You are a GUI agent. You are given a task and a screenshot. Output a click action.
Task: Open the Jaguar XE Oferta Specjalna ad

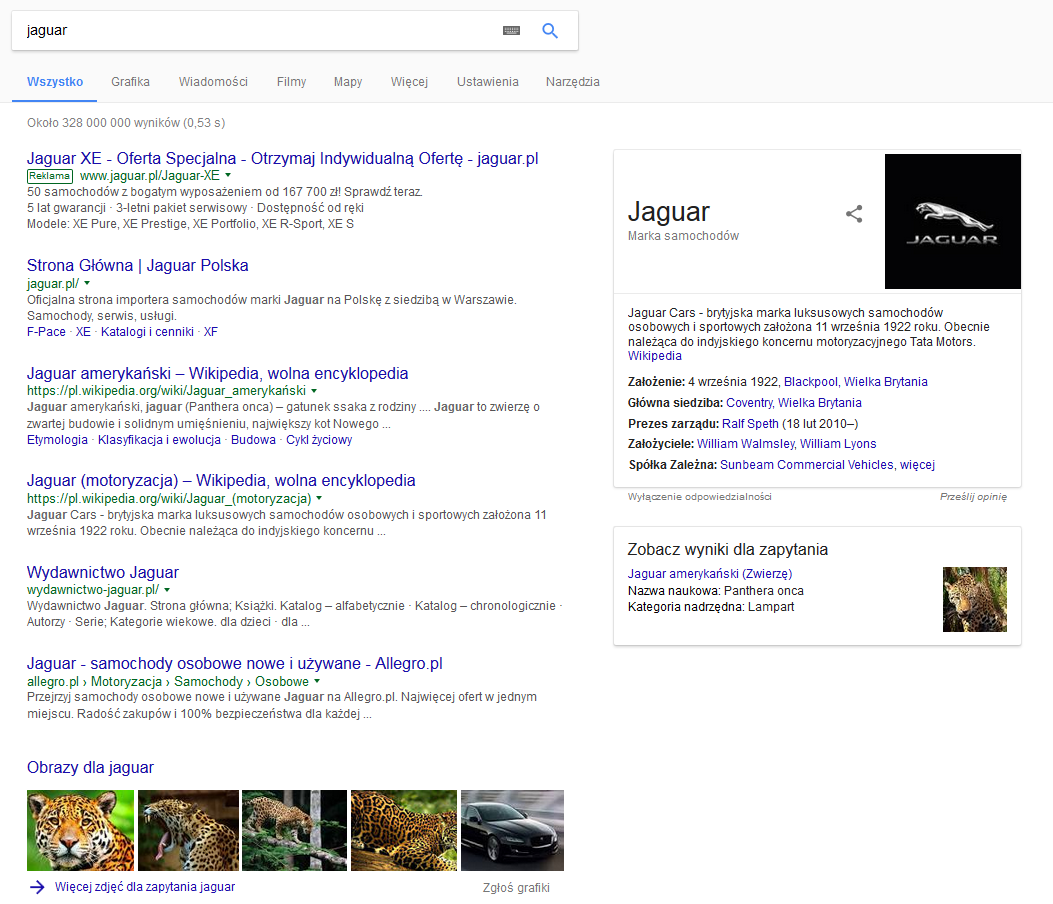coord(282,159)
